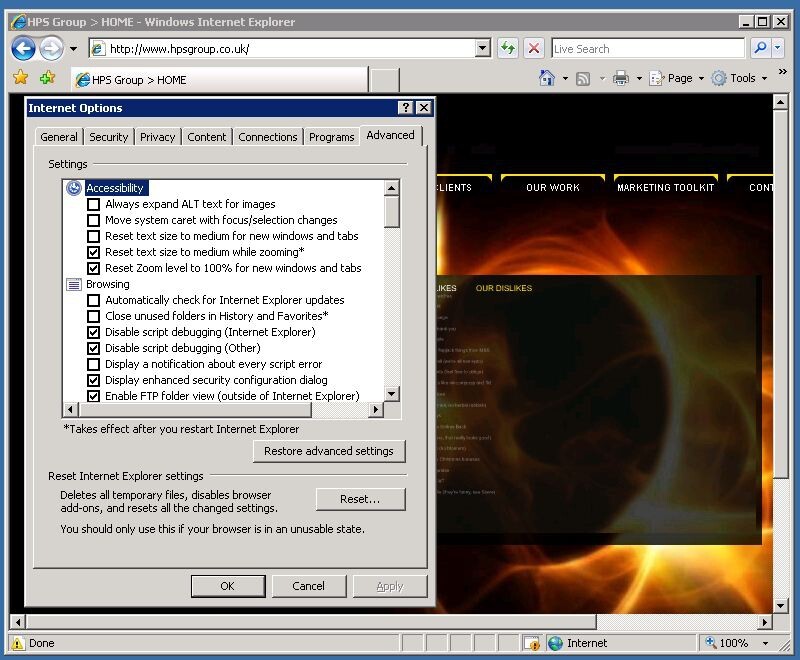This screenshot has width=800, height=660.
Task: Click the Reset button
Action: point(360,499)
